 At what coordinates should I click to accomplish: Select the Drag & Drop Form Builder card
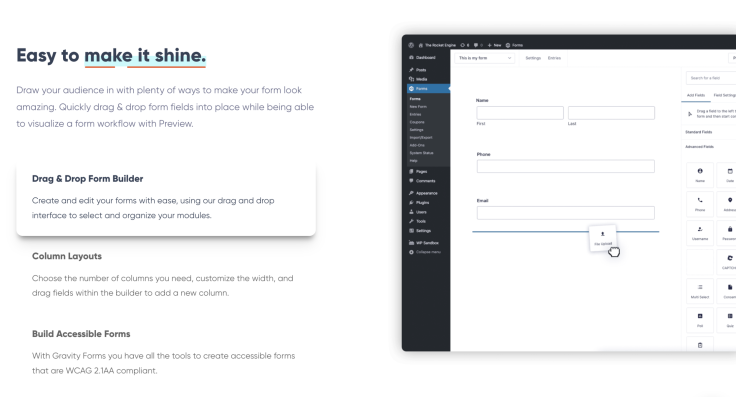[166, 199]
